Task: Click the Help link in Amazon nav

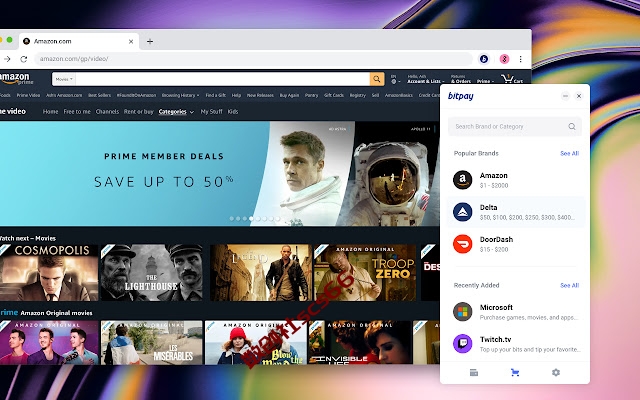Action: 236,95
